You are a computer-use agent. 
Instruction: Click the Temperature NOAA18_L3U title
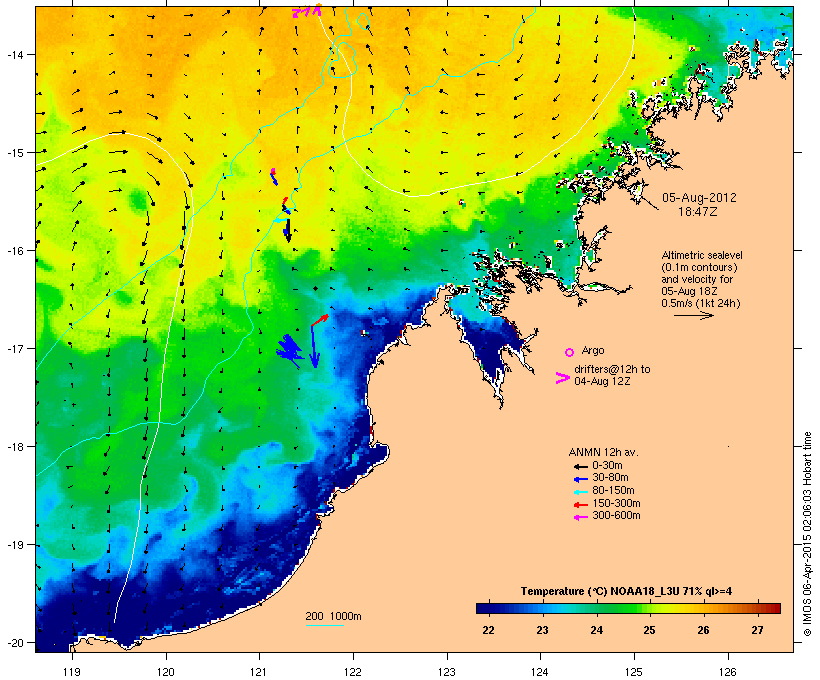pyautogui.click(x=626, y=591)
